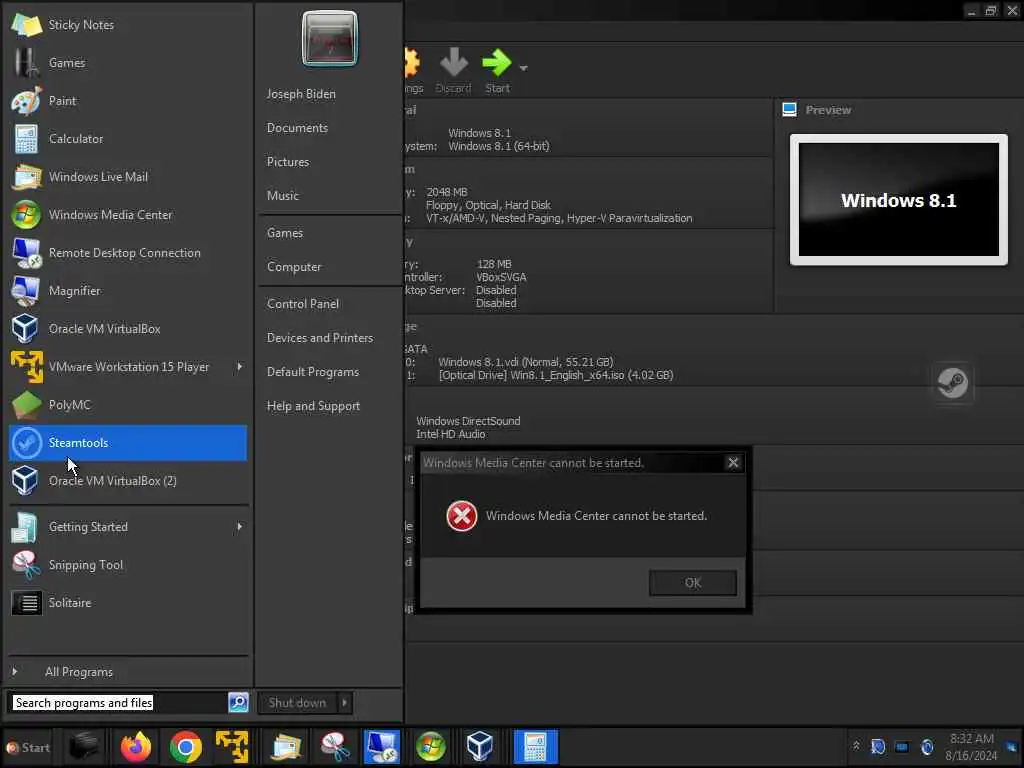Click the Windows 8.1 preview thumbnail
Viewport: 1024px width, 768px height.
[899, 200]
